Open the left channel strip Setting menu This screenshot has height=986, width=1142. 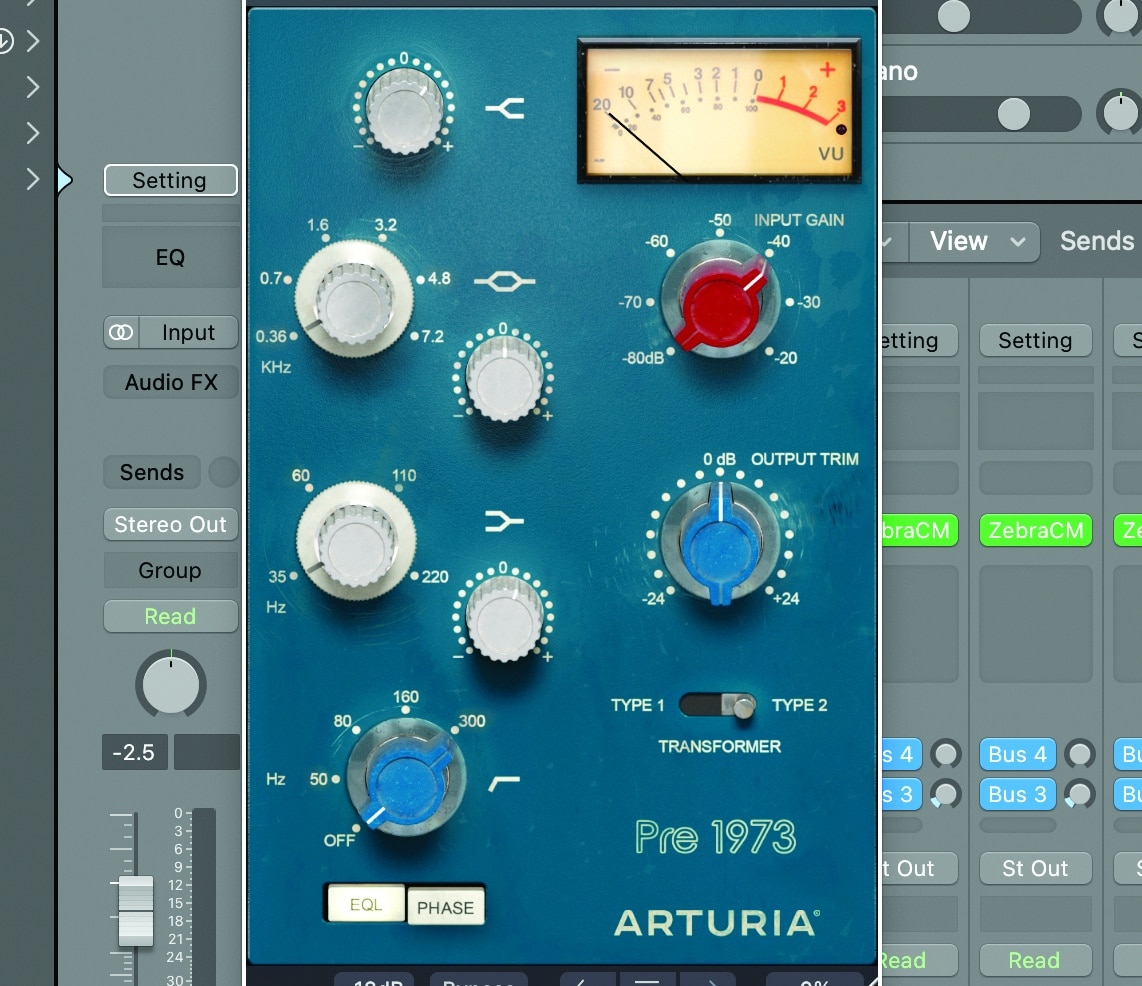(170, 180)
